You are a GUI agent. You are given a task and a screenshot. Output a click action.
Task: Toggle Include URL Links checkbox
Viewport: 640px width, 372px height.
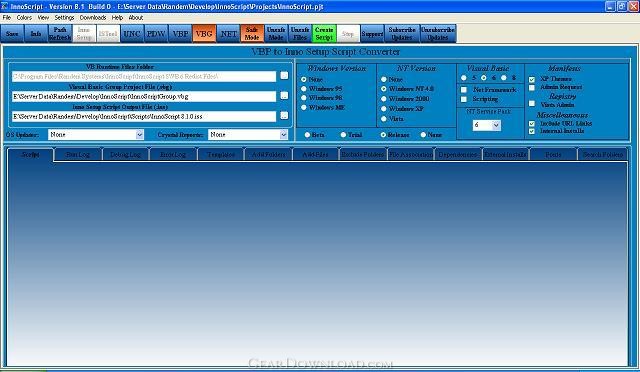tap(532, 123)
